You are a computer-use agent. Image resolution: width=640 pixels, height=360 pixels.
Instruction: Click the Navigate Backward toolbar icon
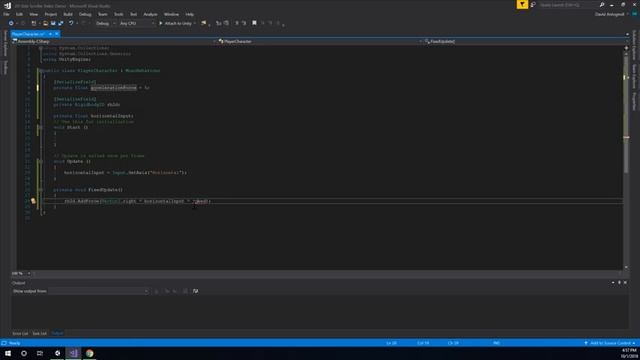11,23
